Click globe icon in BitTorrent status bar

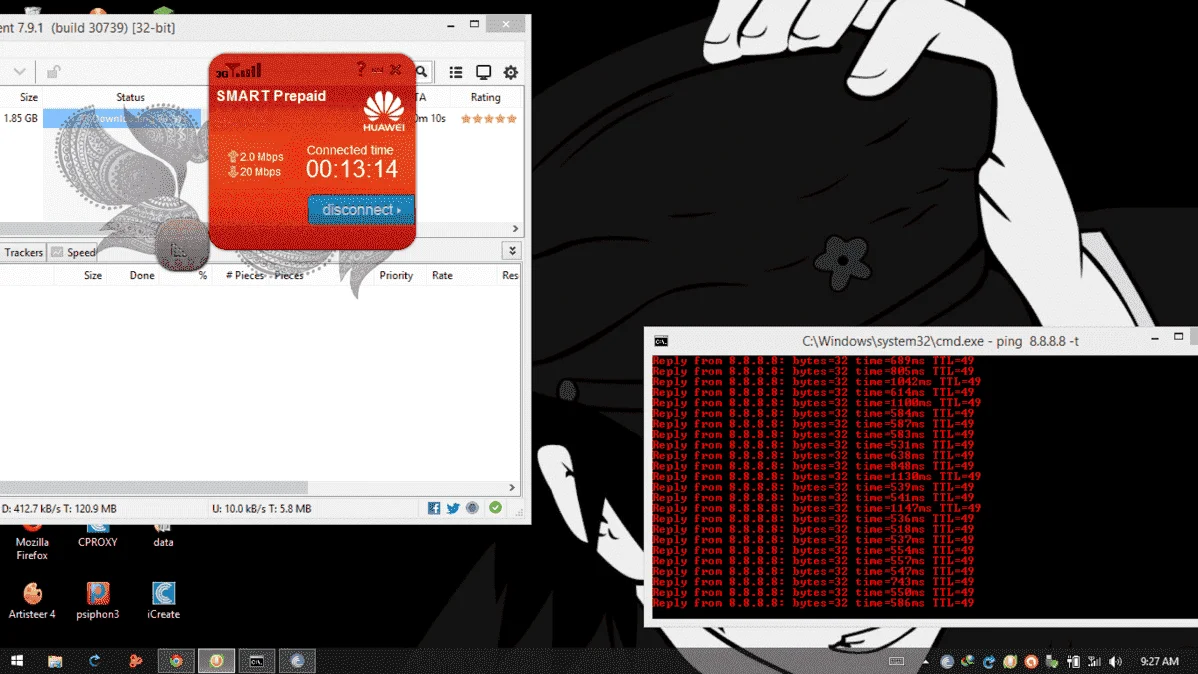[472, 508]
